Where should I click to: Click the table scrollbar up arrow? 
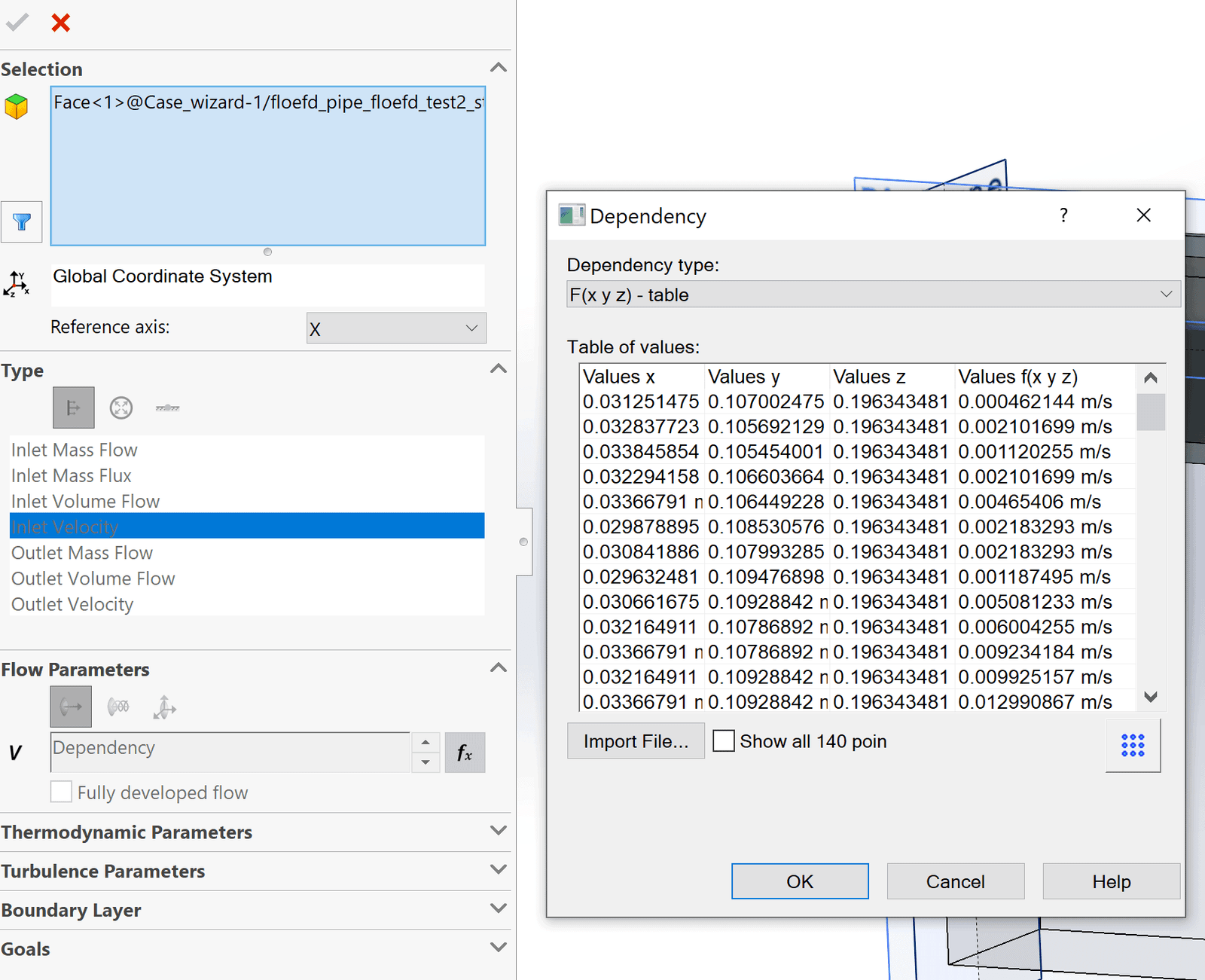1151,378
